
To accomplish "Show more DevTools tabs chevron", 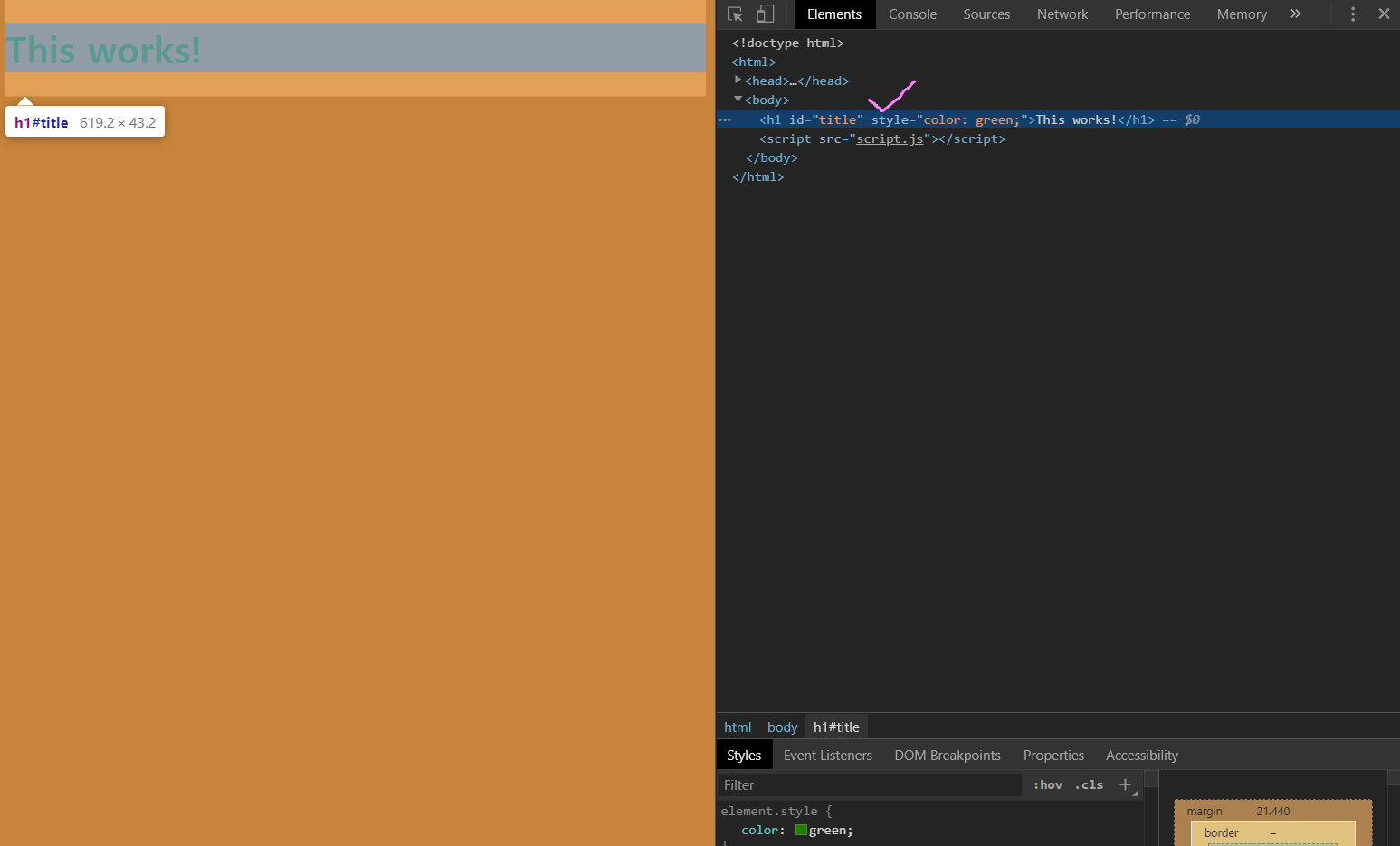I will pos(1295,14).
